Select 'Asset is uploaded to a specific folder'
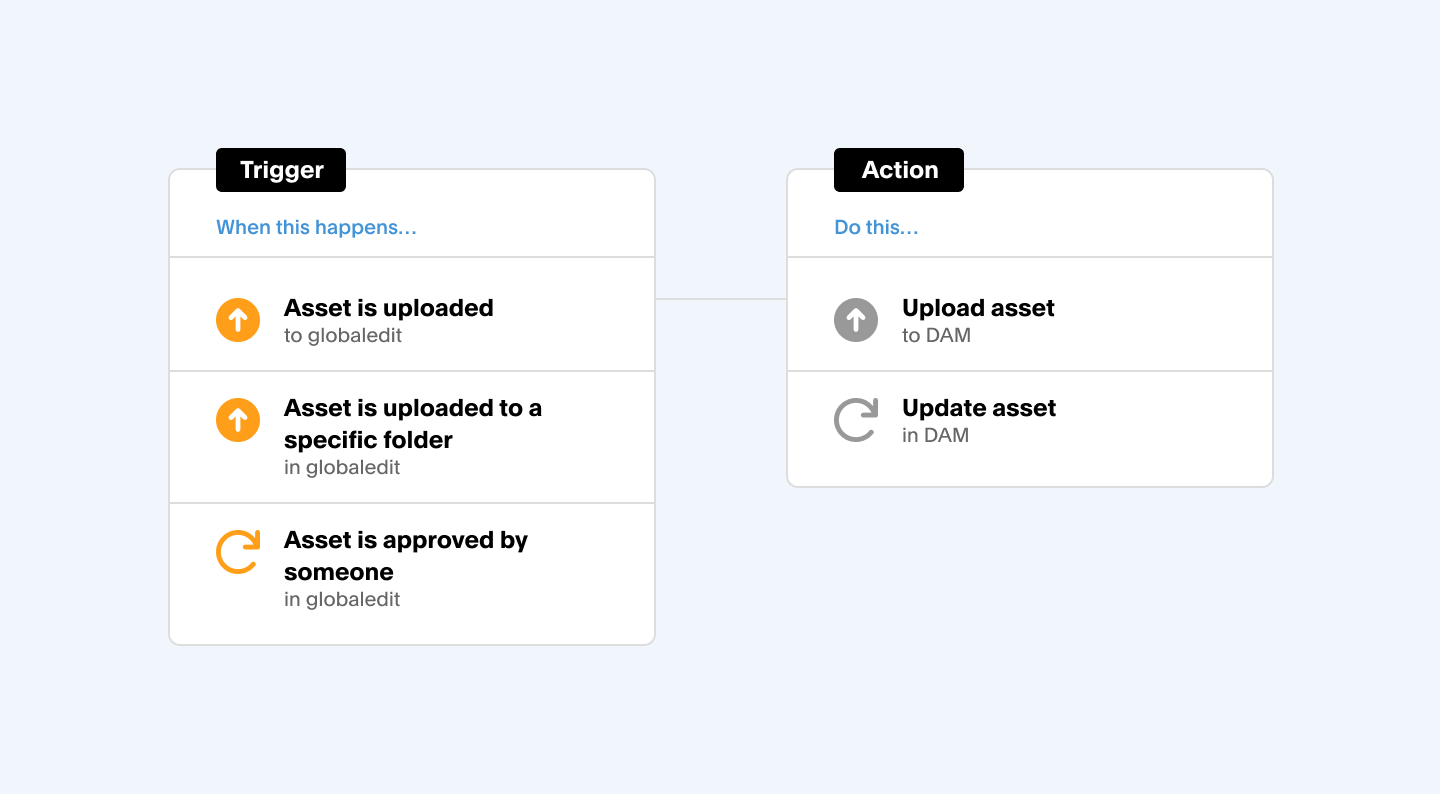This screenshot has height=794, width=1440. click(x=413, y=424)
